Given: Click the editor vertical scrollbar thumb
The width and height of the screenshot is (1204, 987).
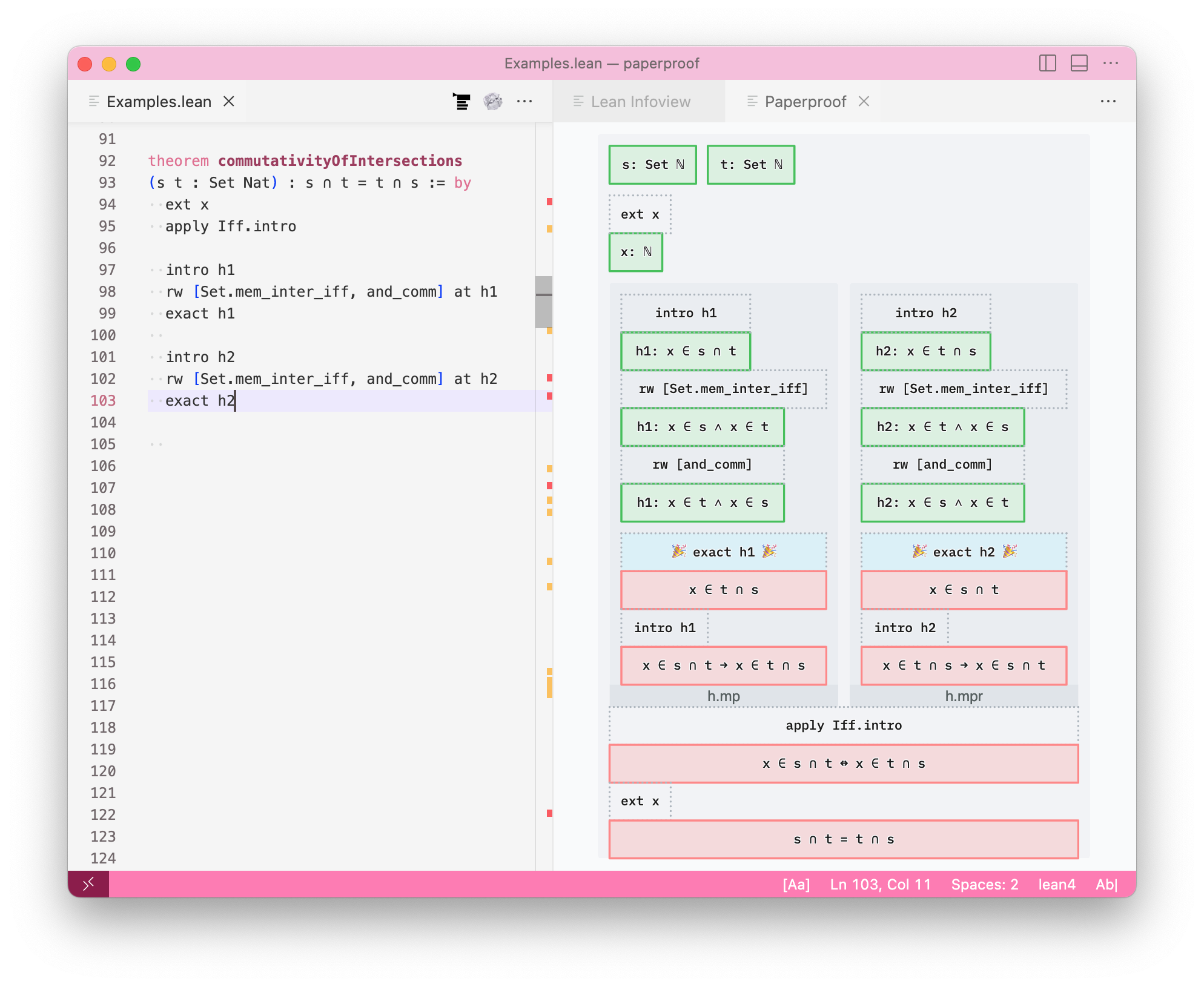Looking at the screenshot, I should tap(544, 302).
